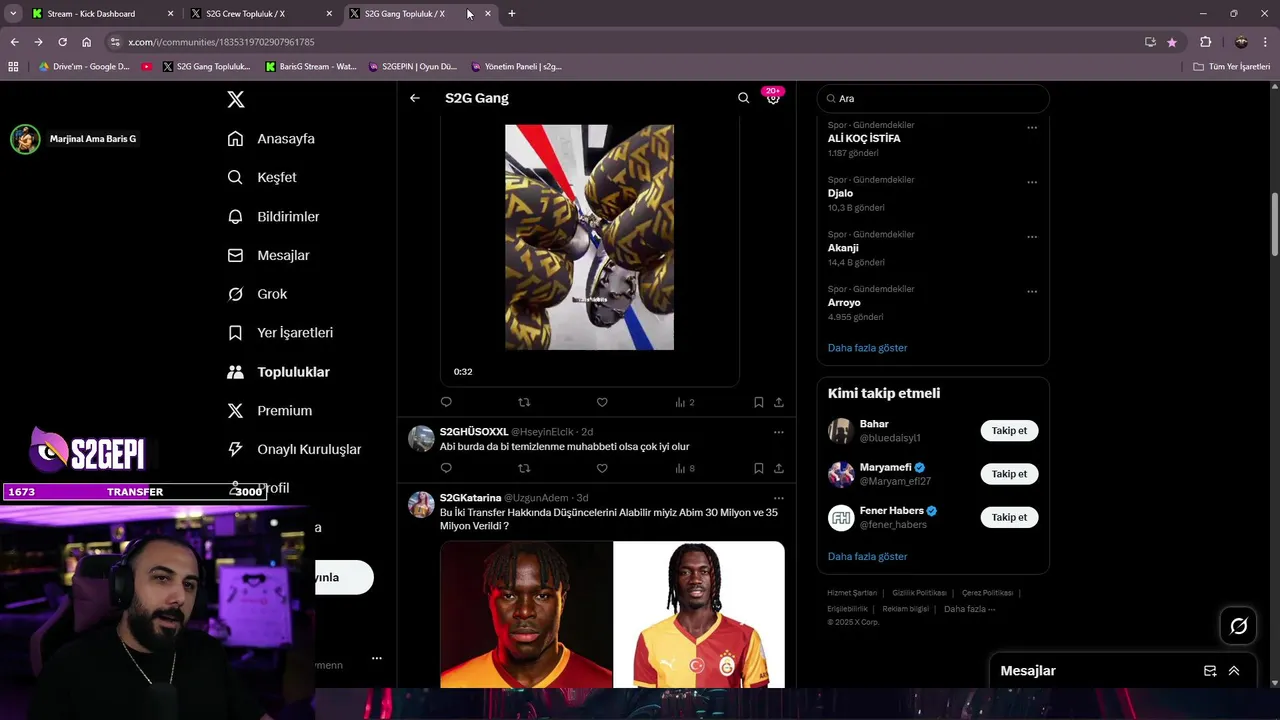This screenshot has width=1280, height=720.
Task: Like S2GHÜSOXXL's post
Action: coord(602,468)
